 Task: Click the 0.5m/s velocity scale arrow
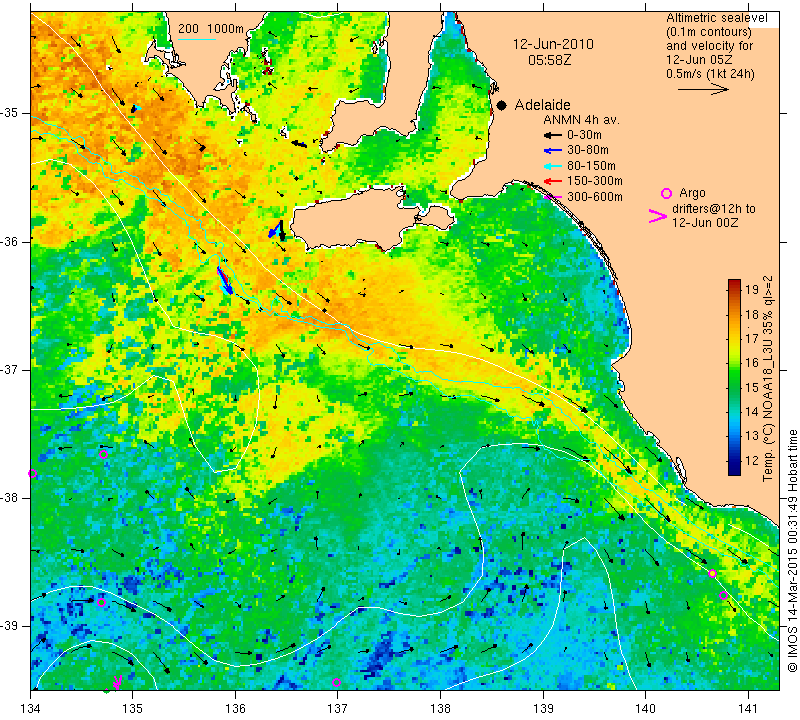click(703, 89)
